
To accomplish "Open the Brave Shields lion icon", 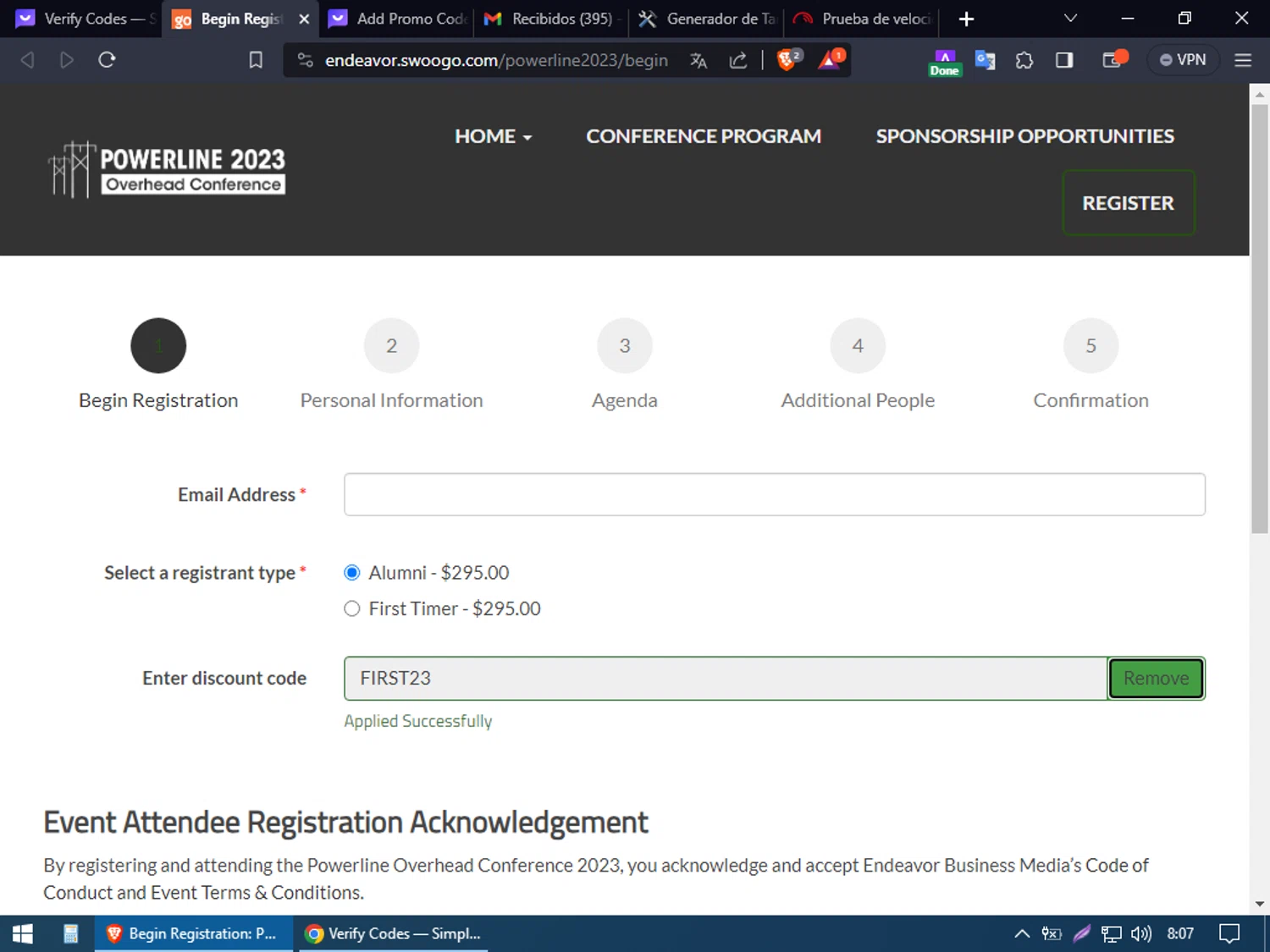I will pyautogui.click(x=788, y=59).
